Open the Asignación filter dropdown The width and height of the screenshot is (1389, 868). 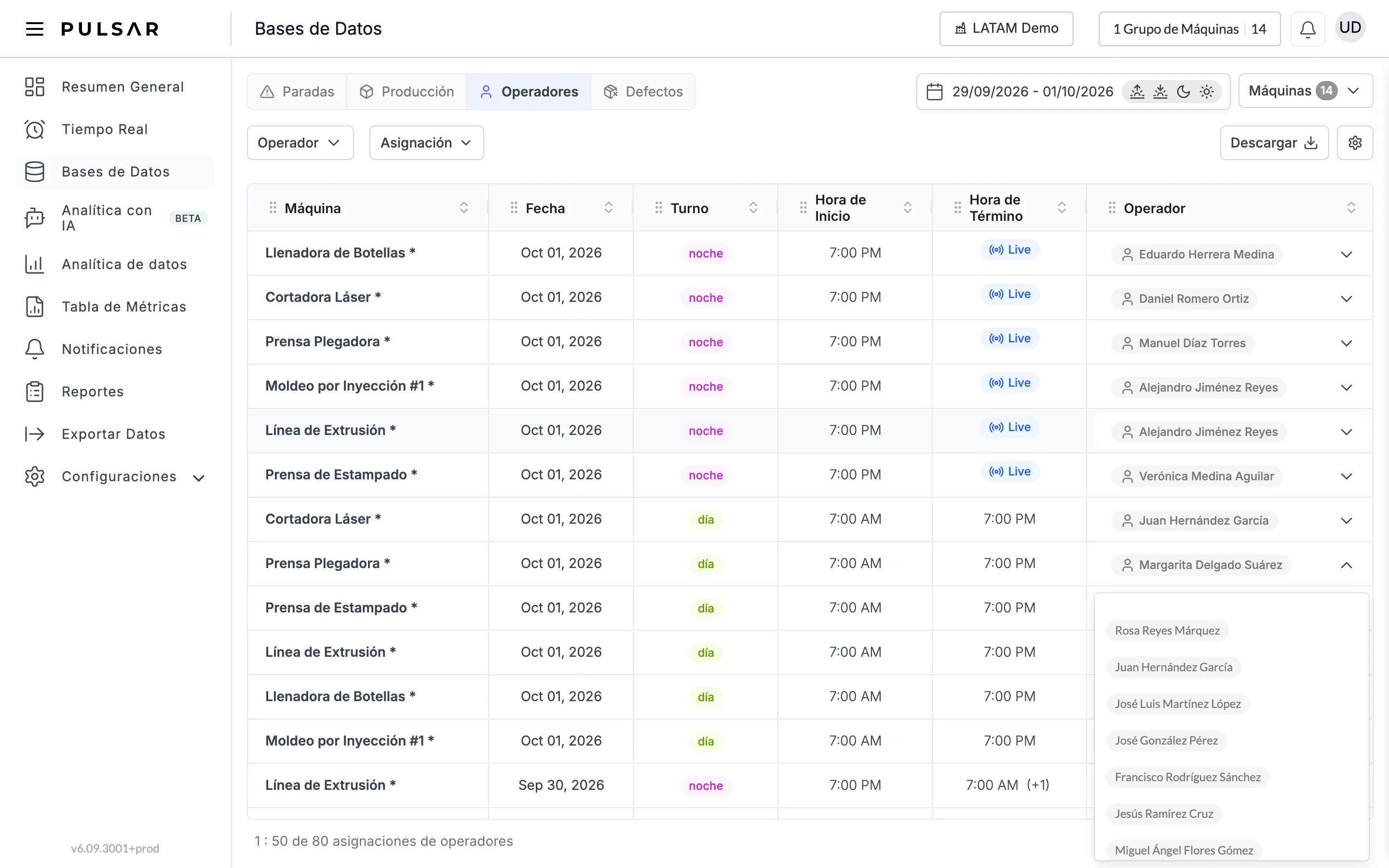coord(426,143)
